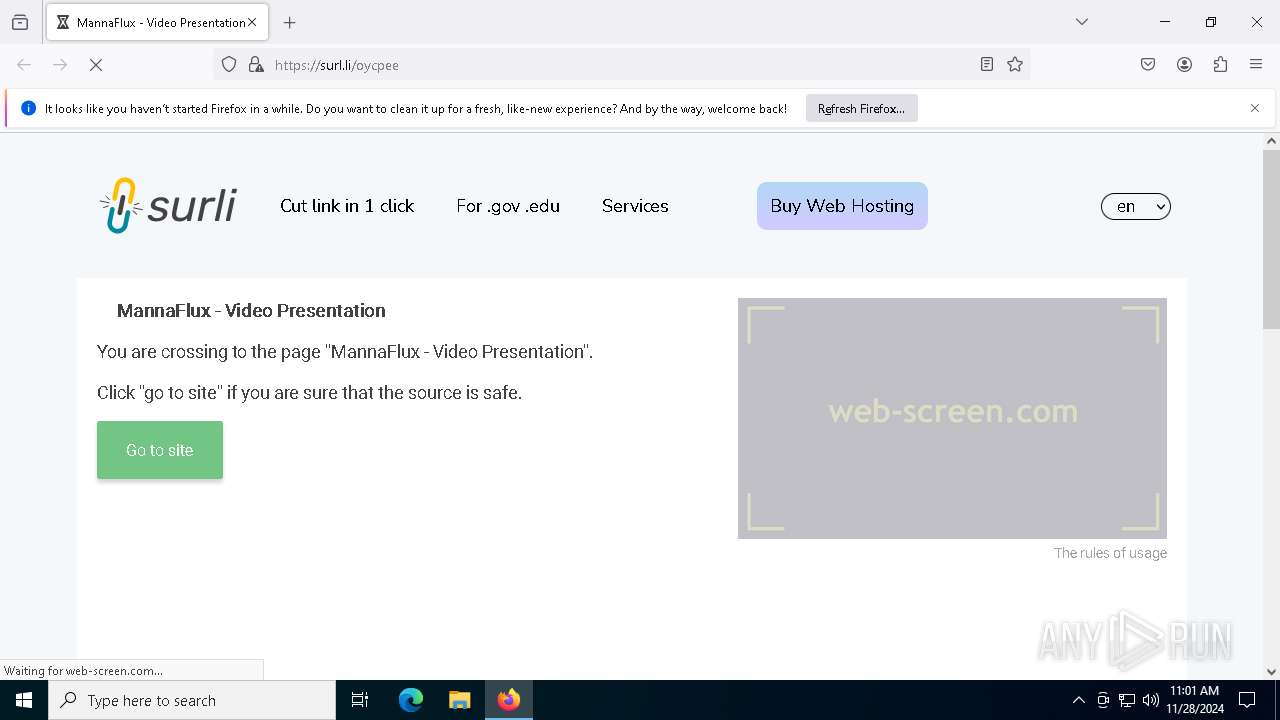Click Buy Web Hosting button

tap(842, 206)
